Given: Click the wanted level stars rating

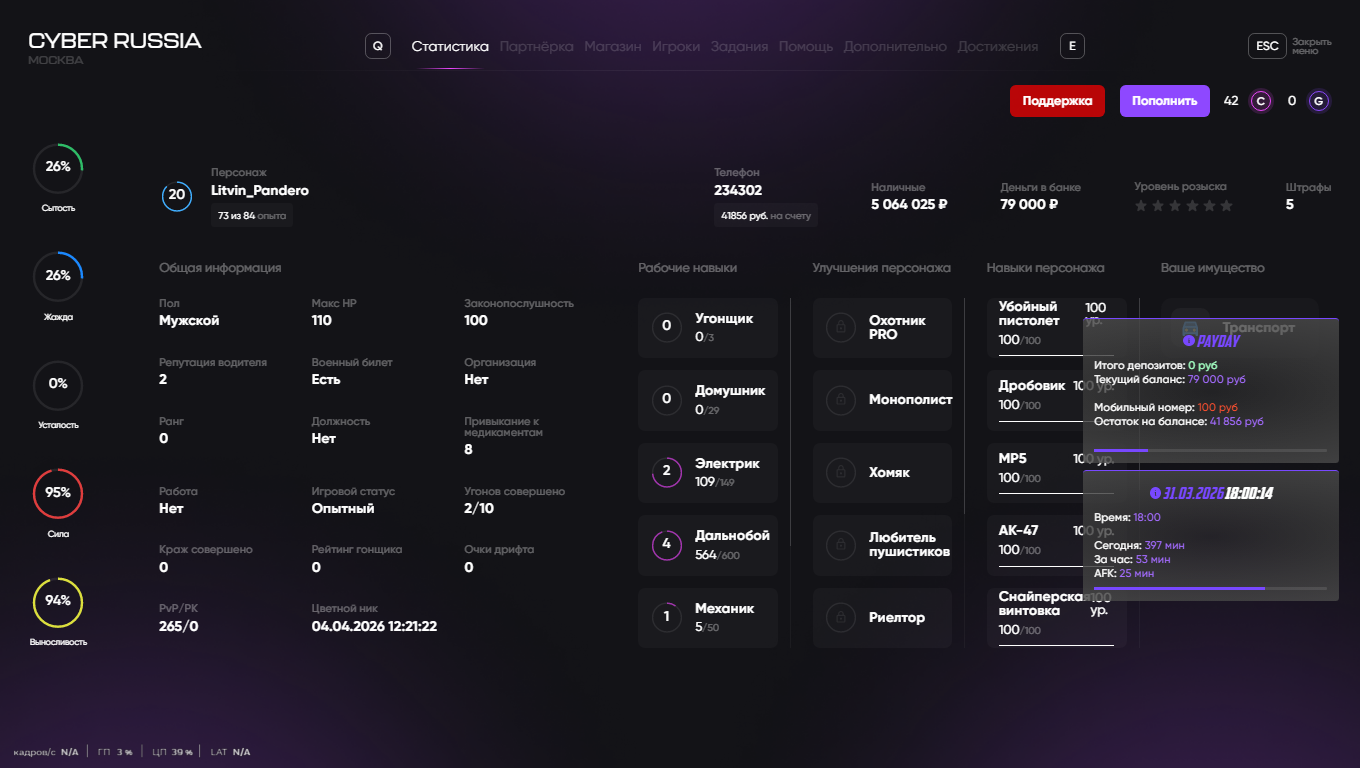Looking at the screenshot, I should (x=1183, y=206).
